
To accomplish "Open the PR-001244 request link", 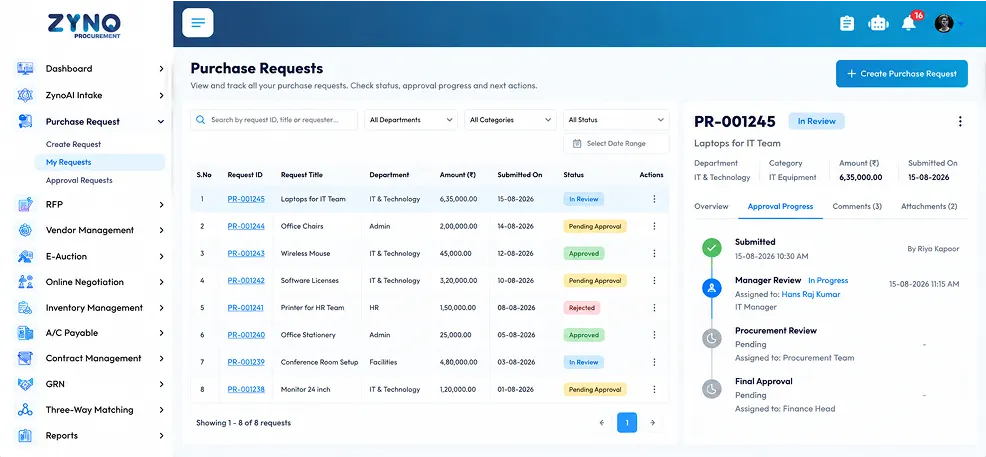I will click(x=246, y=226).
